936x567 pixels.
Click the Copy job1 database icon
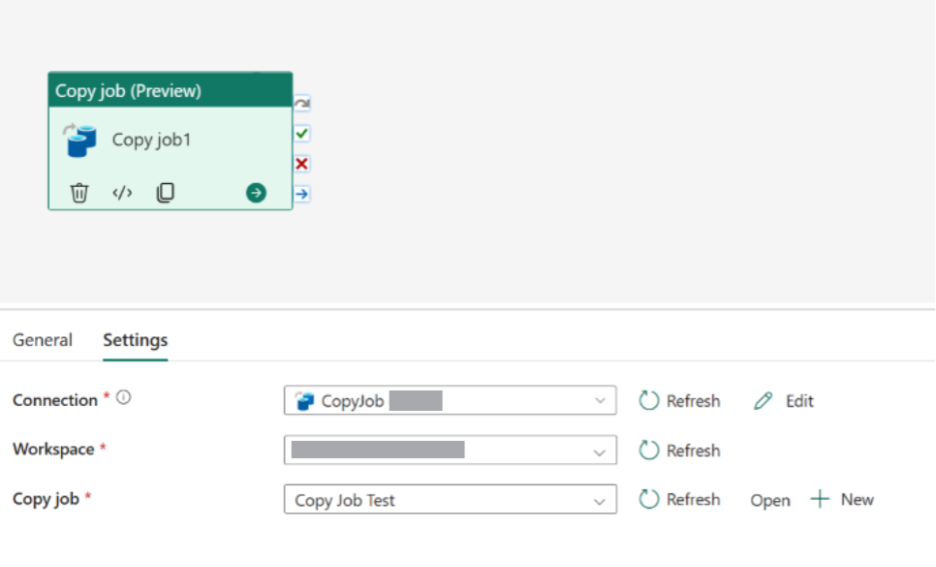pos(80,140)
